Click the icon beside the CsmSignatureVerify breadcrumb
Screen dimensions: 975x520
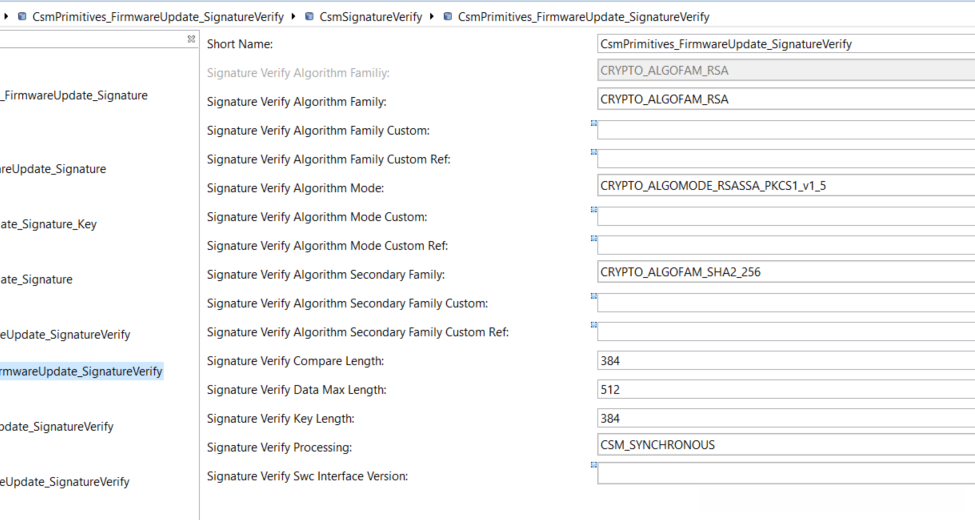coord(309,17)
